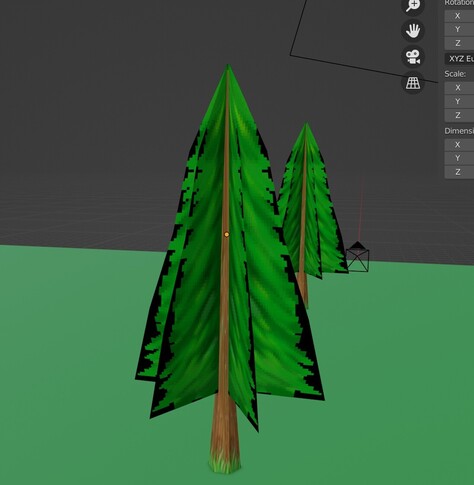The width and height of the screenshot is (474, 485).
Task: Click the Dimensions X field
Action: coord(459,145)
